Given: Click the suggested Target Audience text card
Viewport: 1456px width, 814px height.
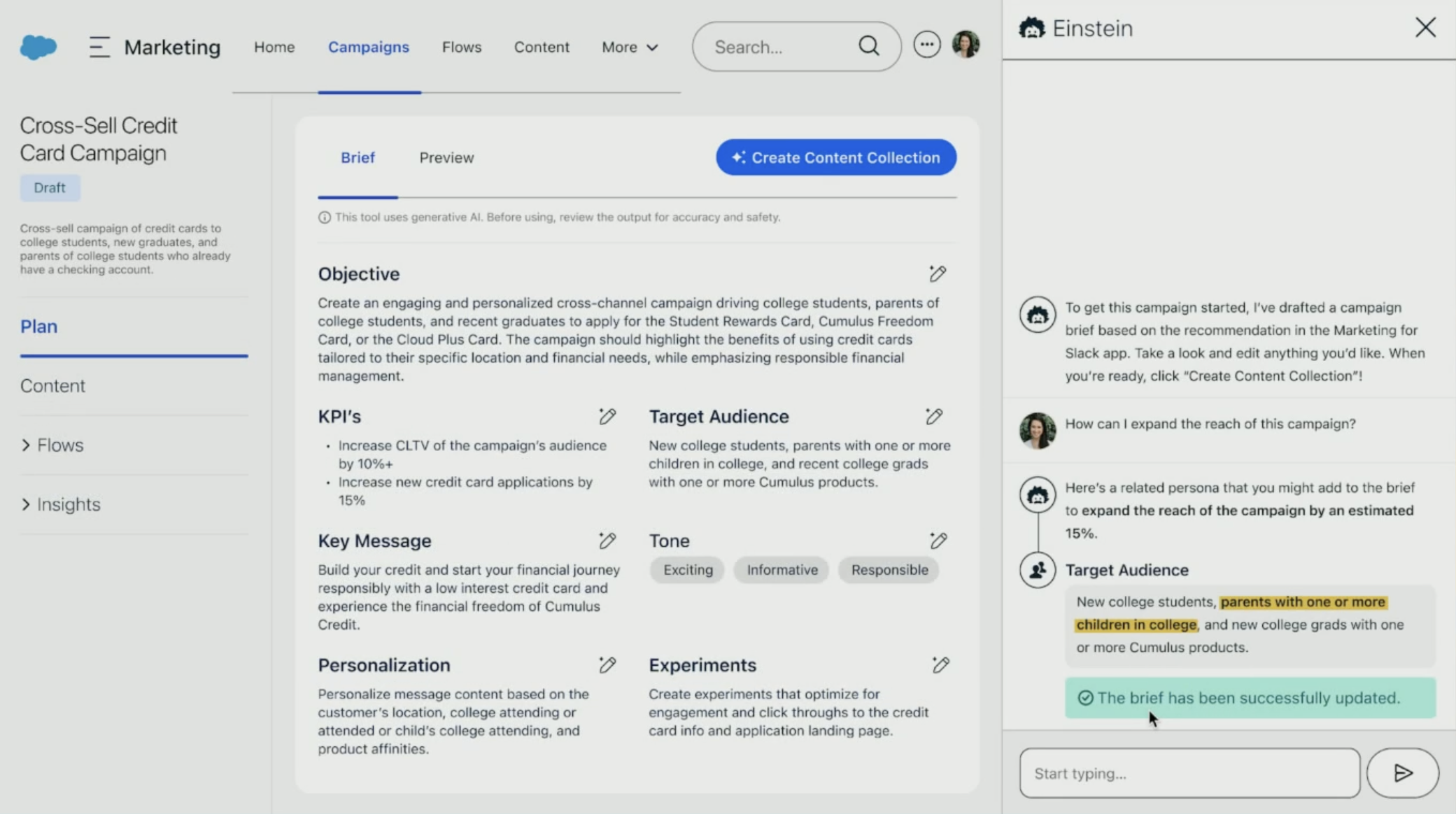Looking at the screenshot, I should [1250, 624].
